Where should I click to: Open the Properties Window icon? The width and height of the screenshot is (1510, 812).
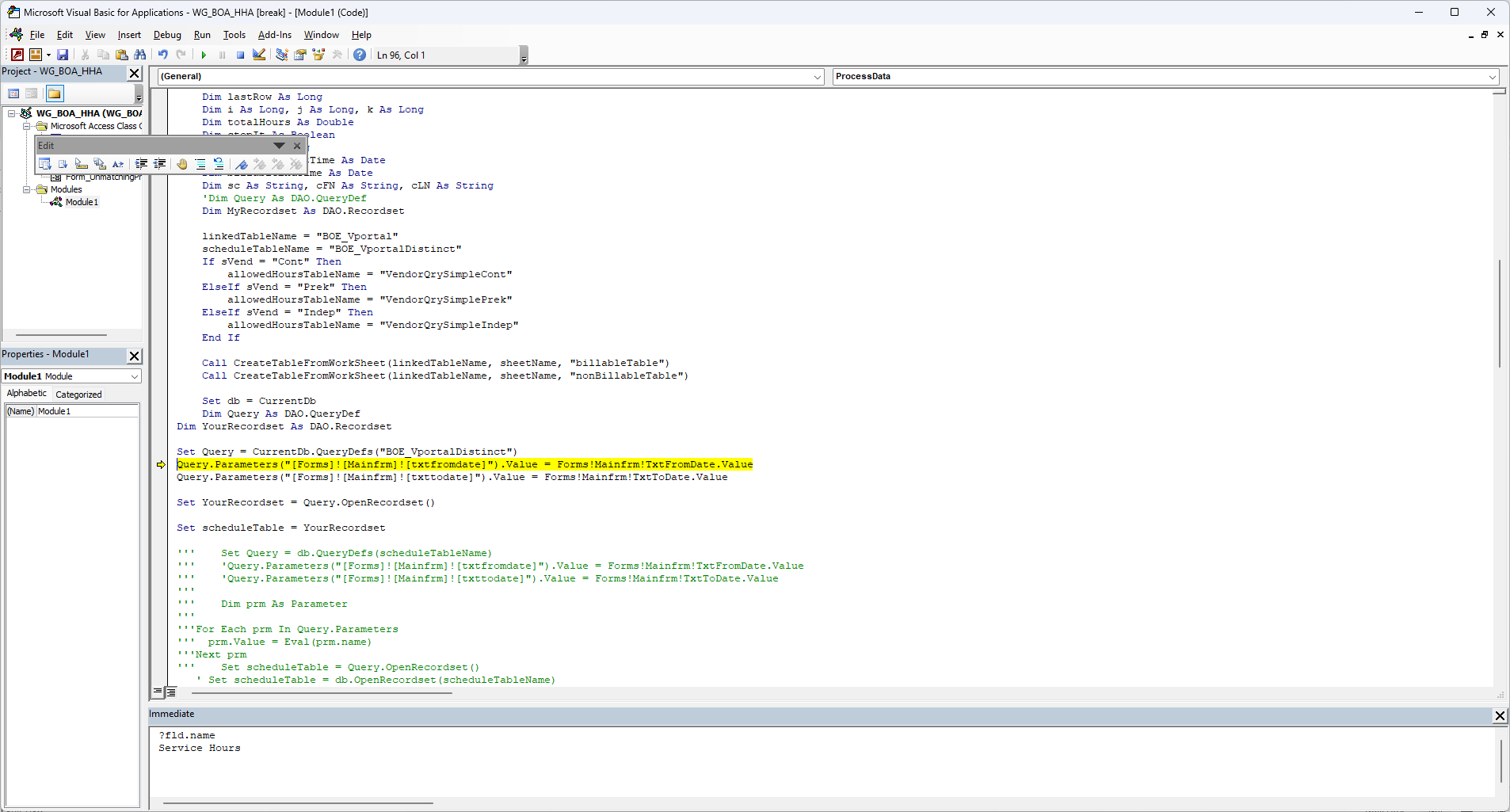pyautogui.click(x=300, y=55)
